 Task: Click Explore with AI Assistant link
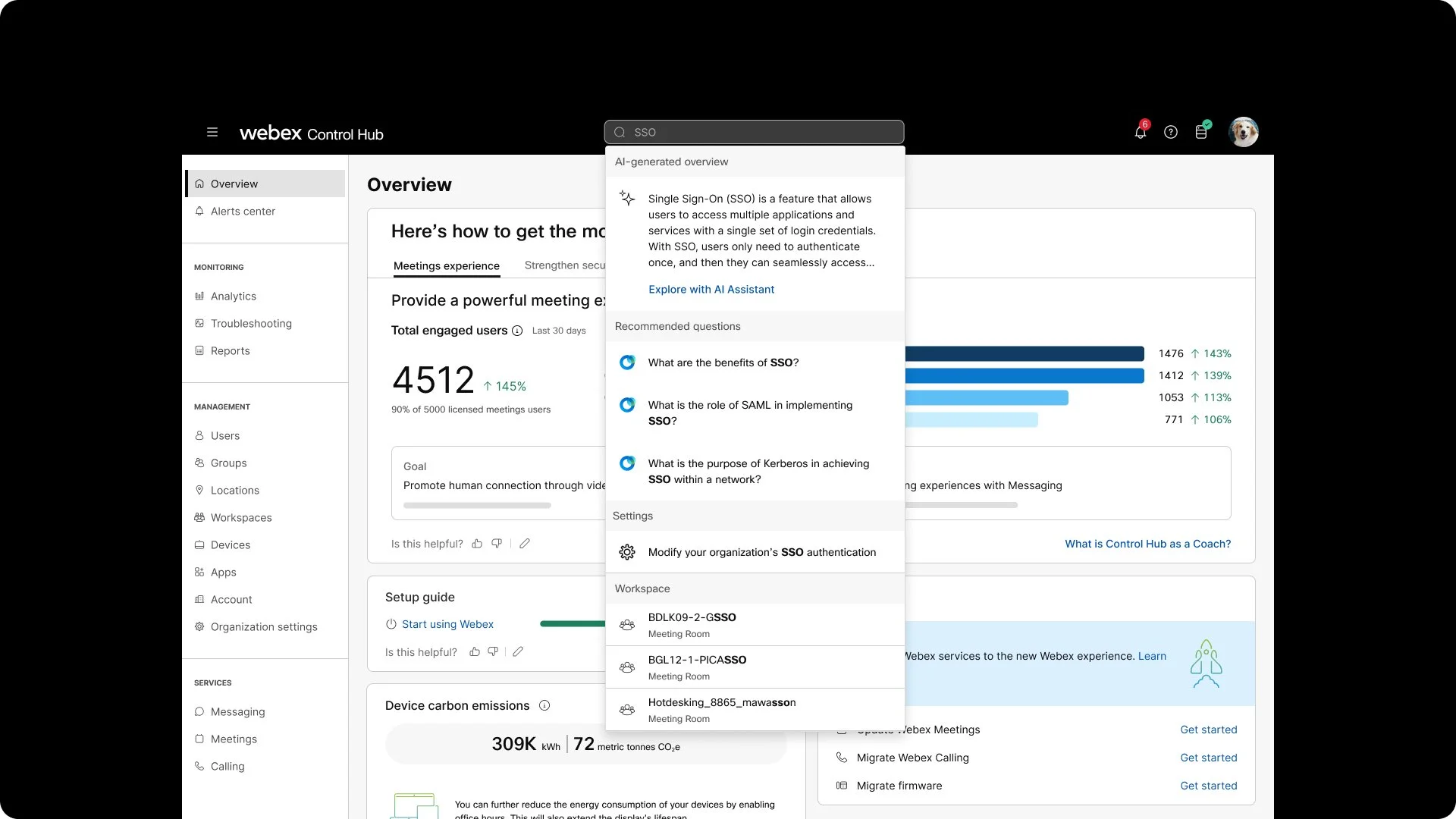pyautogui.click(x=711, y=289)
